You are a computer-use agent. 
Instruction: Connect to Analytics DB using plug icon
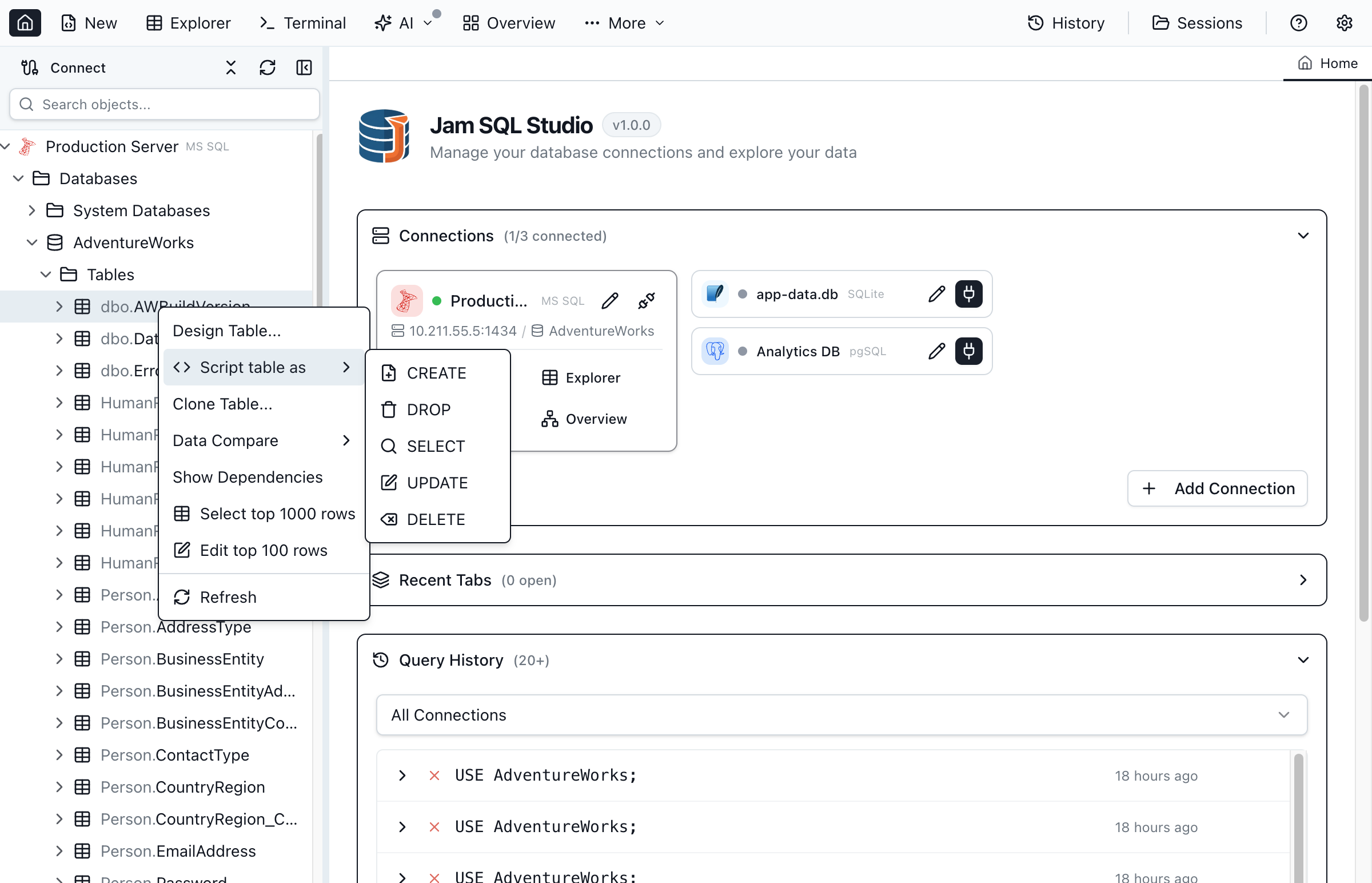coord(968,351)
